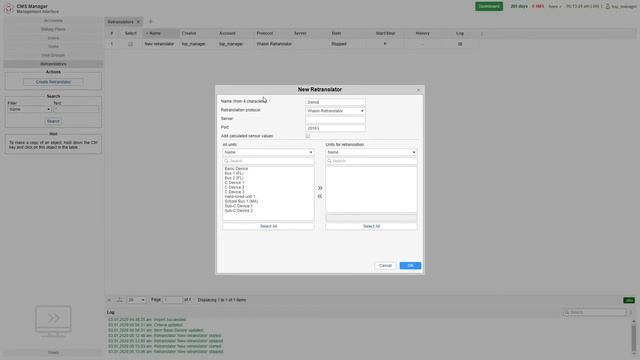Screen dimensions: 640x360
Task: Sort table by Name column header
Action: click(x=161, y=33)
